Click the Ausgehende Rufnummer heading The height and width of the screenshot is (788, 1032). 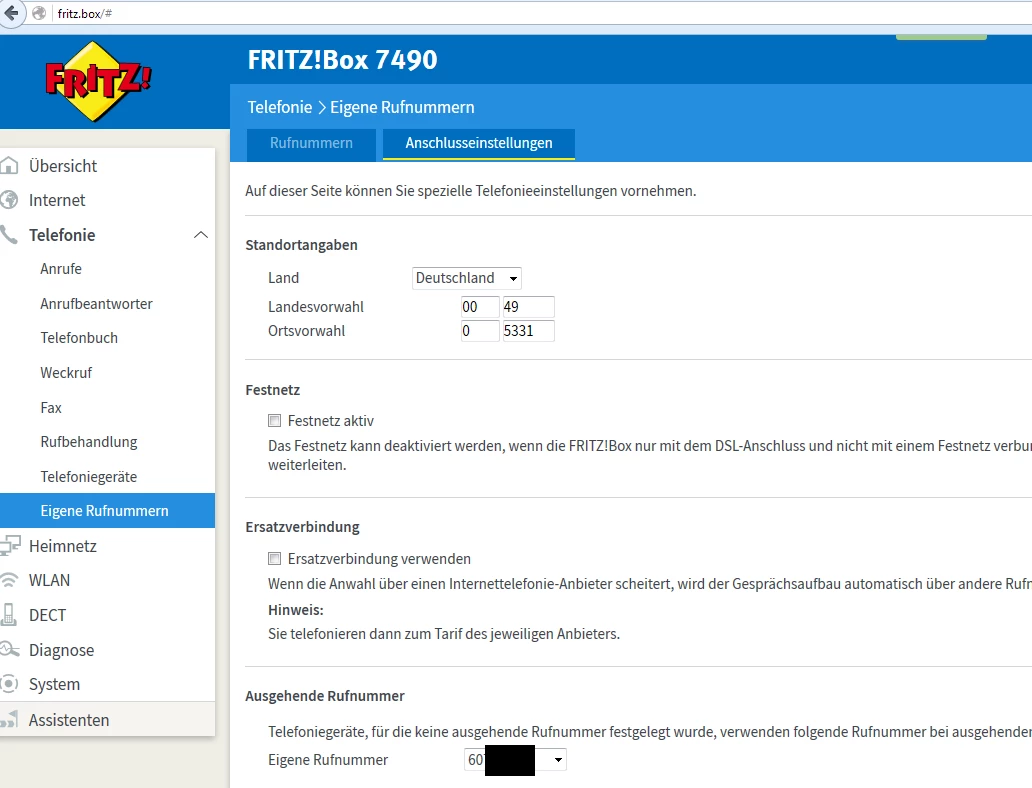coord(325,696)
